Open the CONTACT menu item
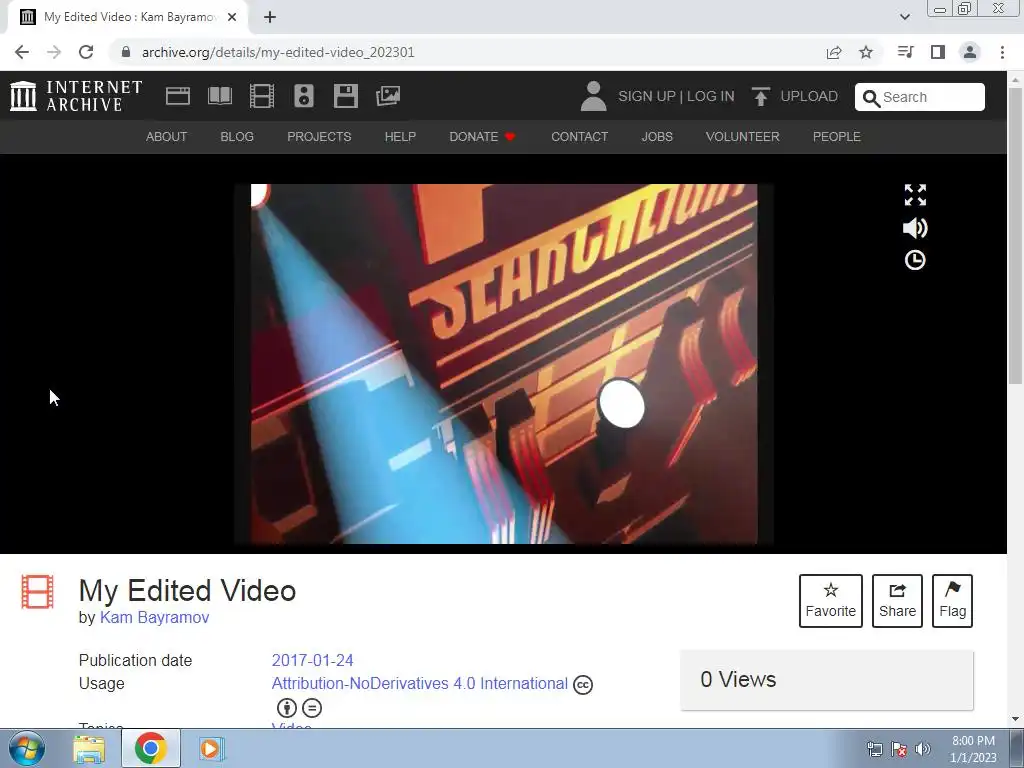Viewport: 1024px width, 768px height. 579,136
